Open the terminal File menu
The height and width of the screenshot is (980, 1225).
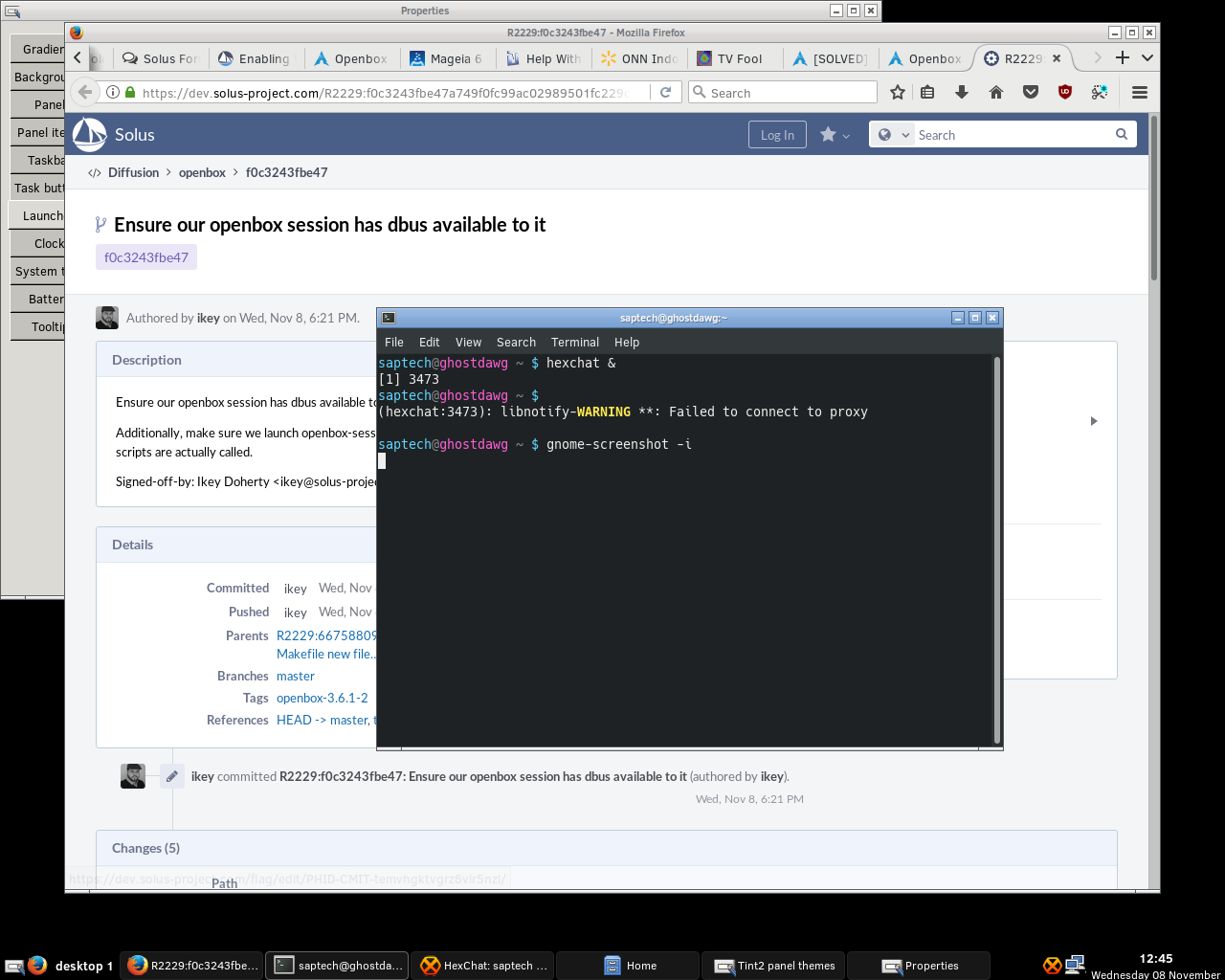pyautogui.click(x=394, y=342)
